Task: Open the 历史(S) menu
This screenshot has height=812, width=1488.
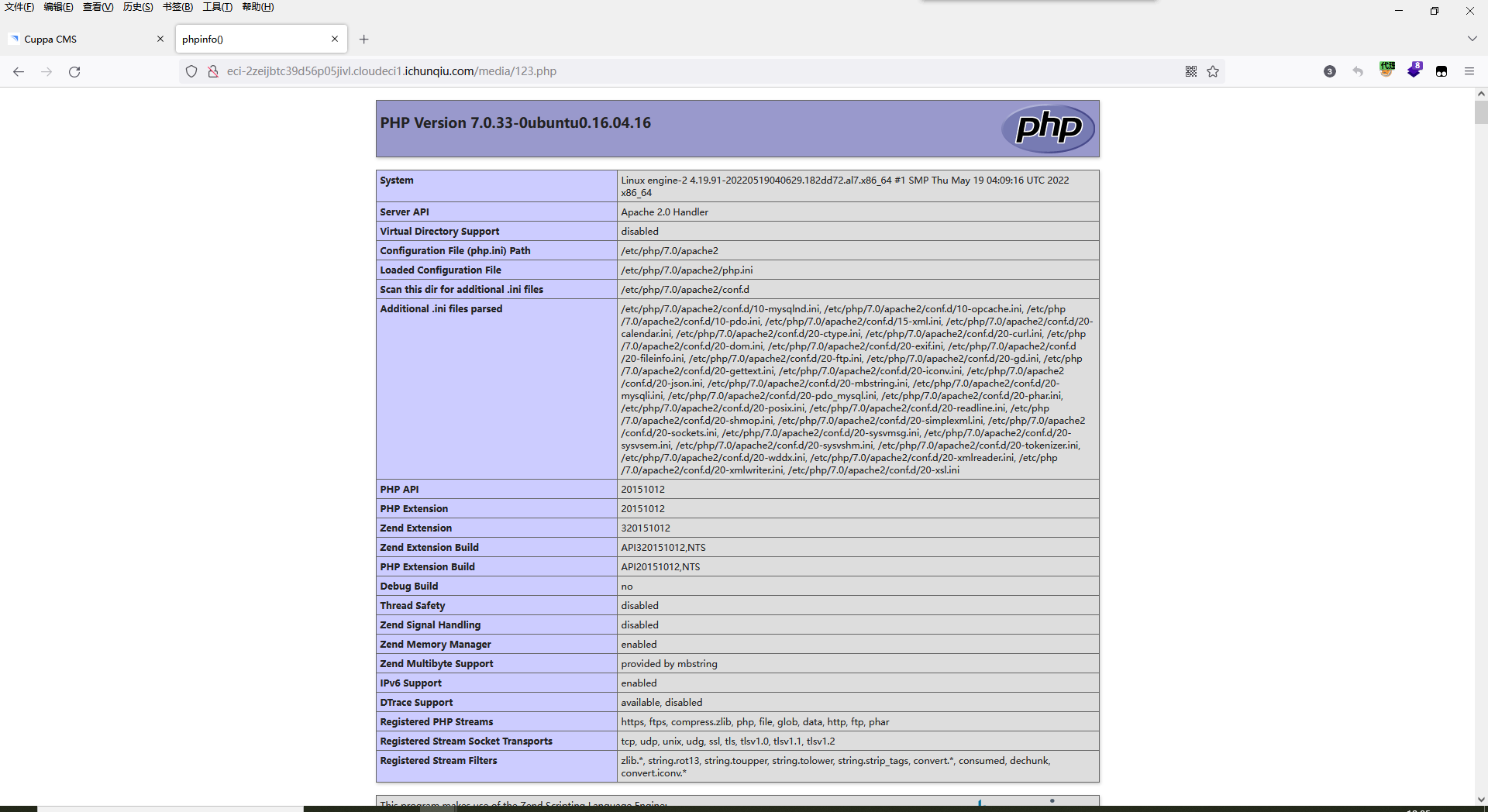Action: [138, 7]
